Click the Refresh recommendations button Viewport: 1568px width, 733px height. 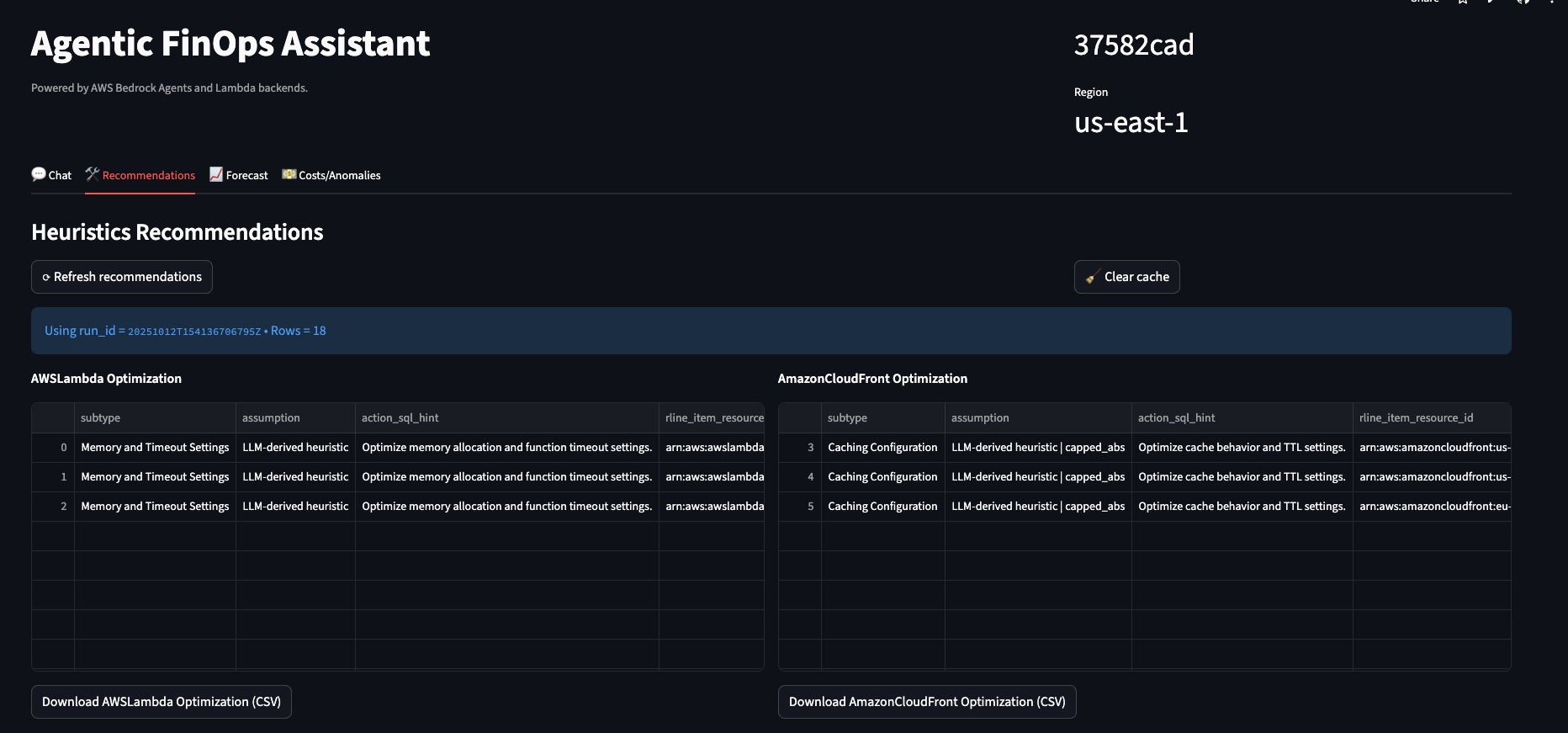point(122,277)
